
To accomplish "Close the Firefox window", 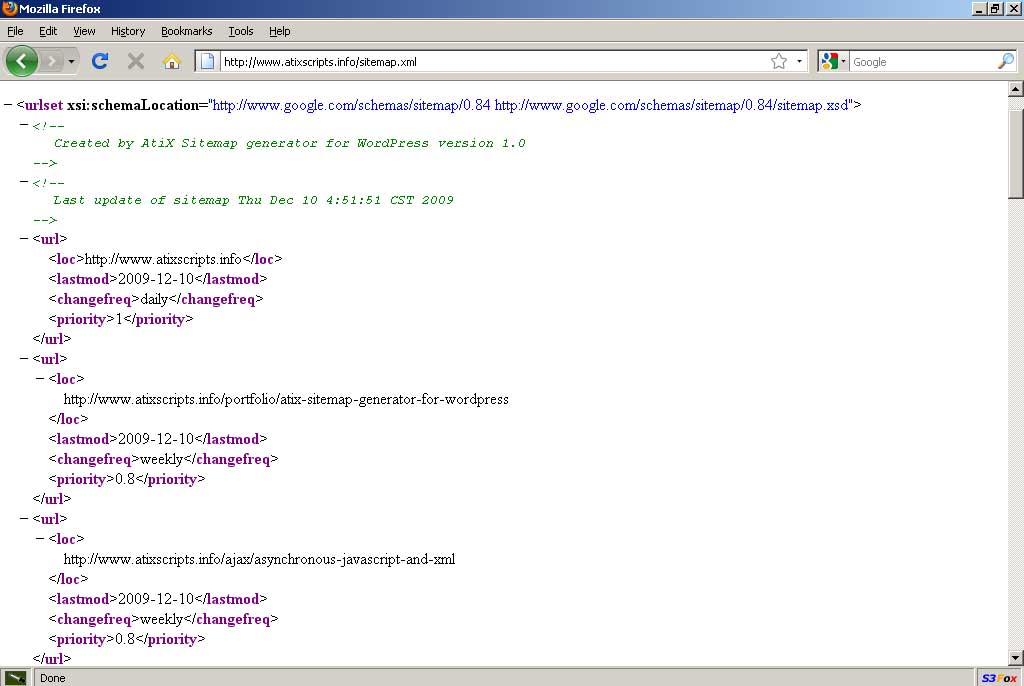I will click(x=1013, y=8).
